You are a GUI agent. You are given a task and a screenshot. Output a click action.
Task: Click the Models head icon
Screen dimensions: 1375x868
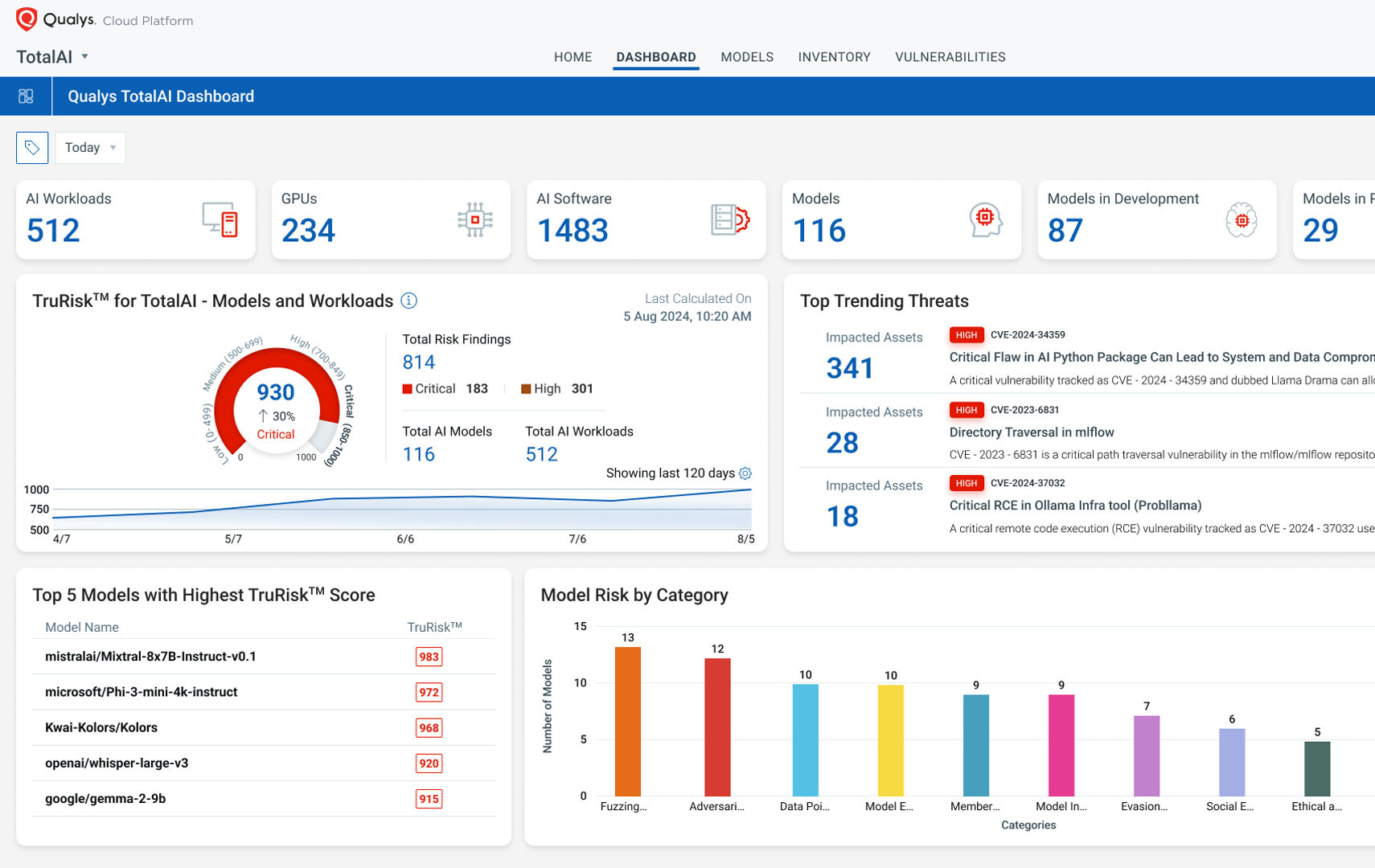[985, 219]
